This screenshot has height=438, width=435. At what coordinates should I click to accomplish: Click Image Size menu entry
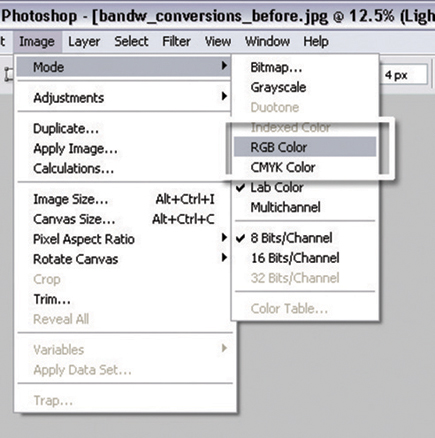(x=123, y=199)
